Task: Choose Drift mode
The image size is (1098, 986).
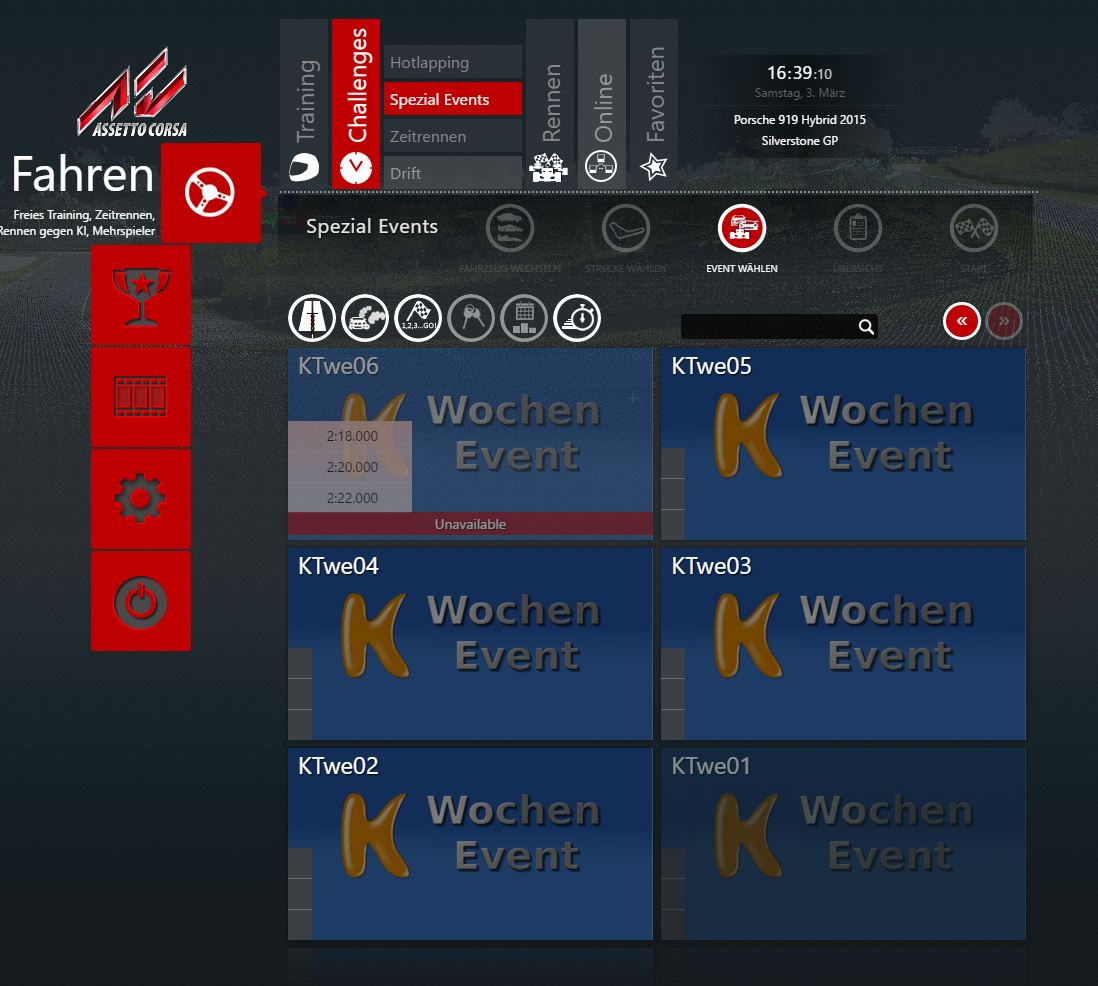Action: (x=452, y=173)
